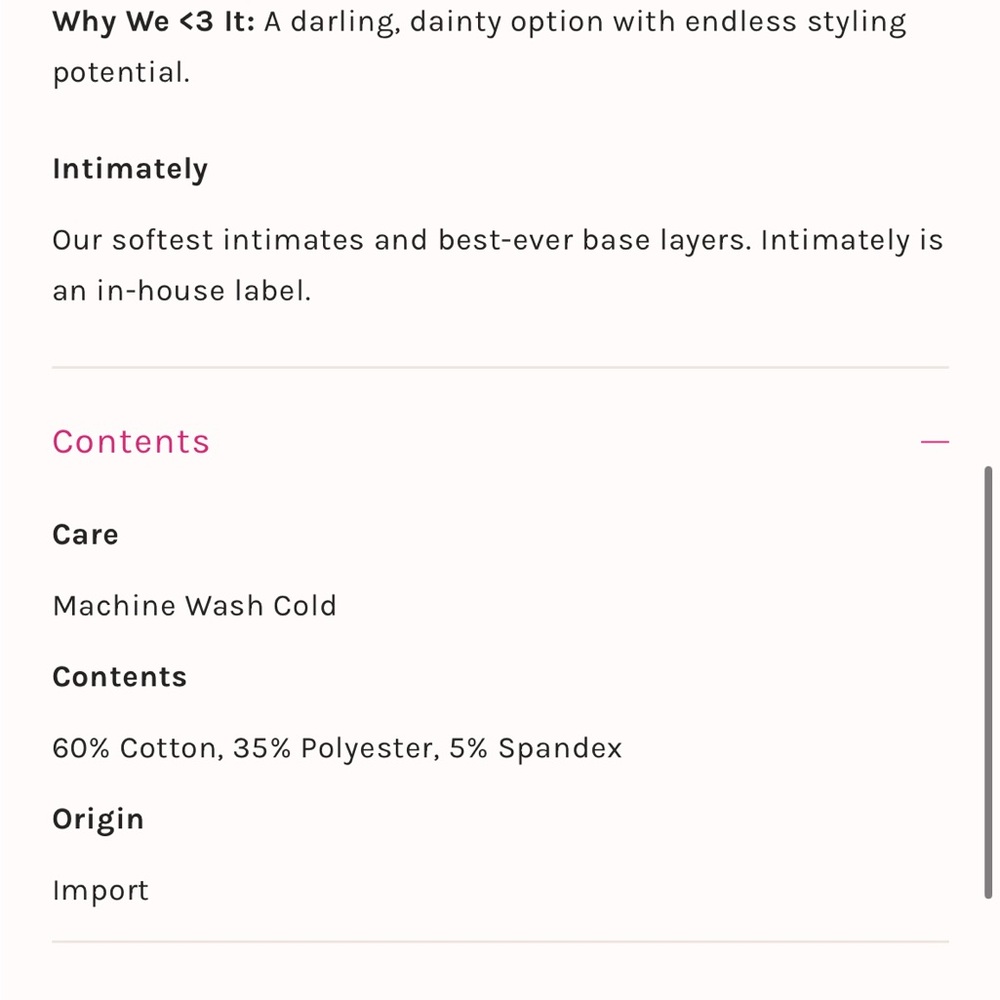Click the vertical scrollbar thumb
The image size is (1000, 1000).
pos(988,682)
